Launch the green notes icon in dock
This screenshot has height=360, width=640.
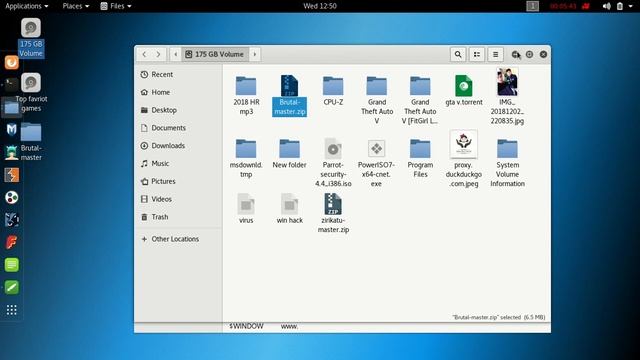[11, 265]
